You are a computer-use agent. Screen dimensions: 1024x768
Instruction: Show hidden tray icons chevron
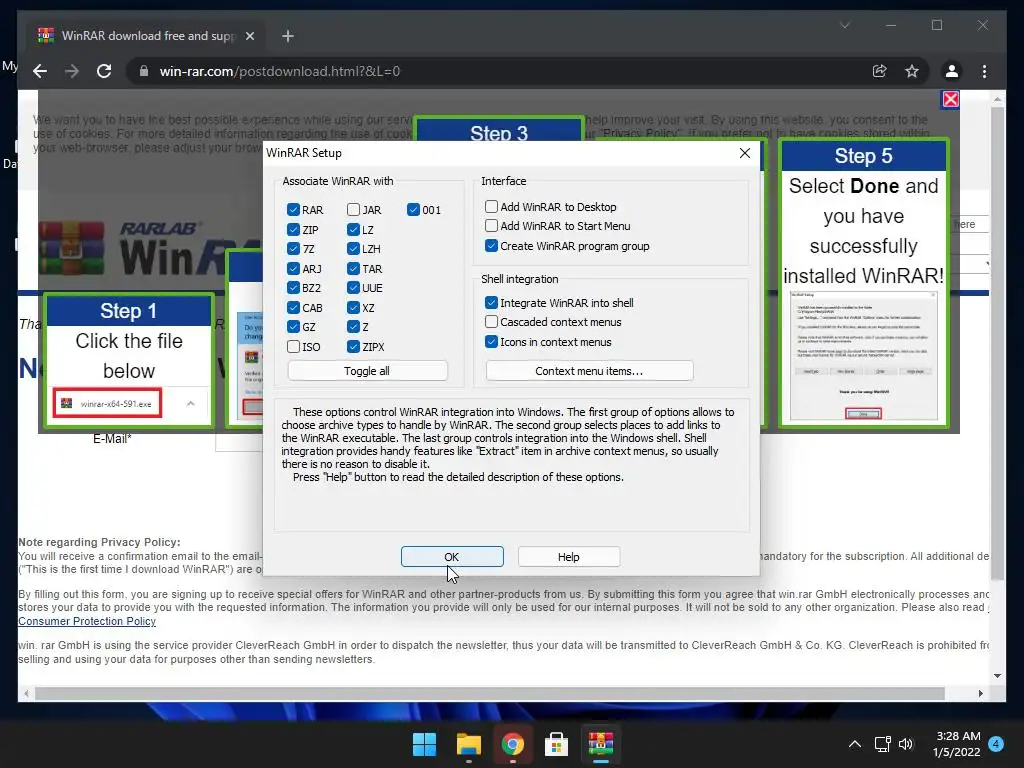(x=854, y=744)
